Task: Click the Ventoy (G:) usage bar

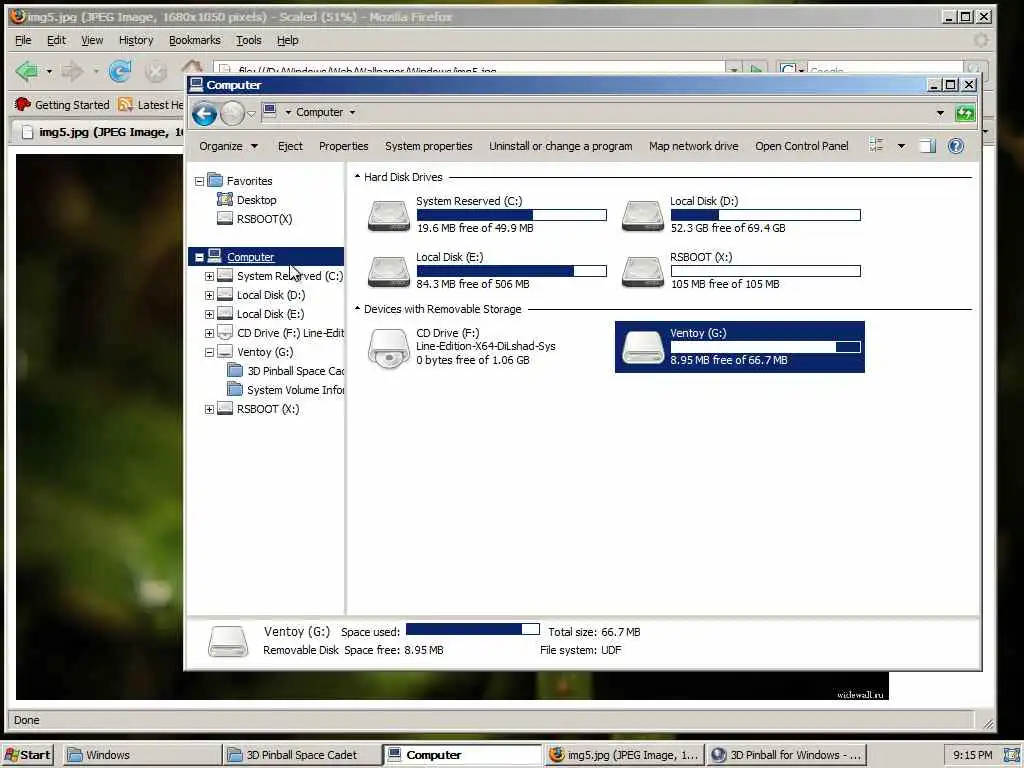Action: [765, 347]
